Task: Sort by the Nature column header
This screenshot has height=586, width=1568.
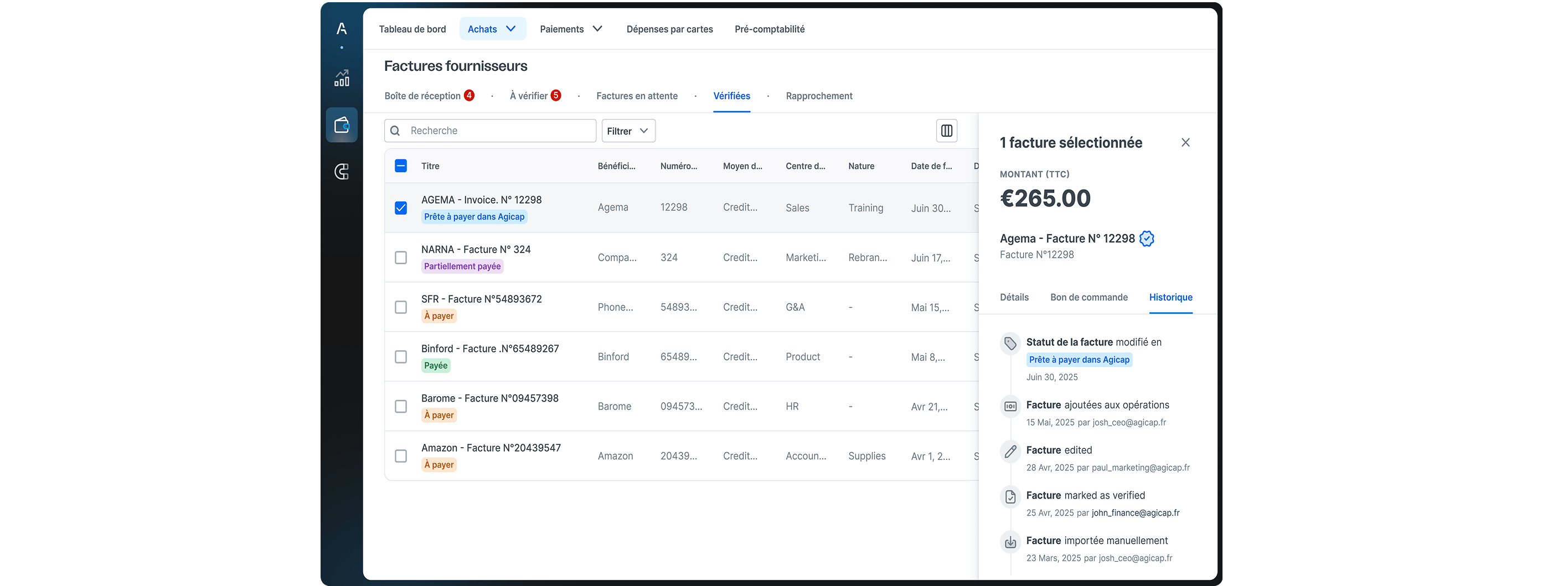Action: (862, 166)
